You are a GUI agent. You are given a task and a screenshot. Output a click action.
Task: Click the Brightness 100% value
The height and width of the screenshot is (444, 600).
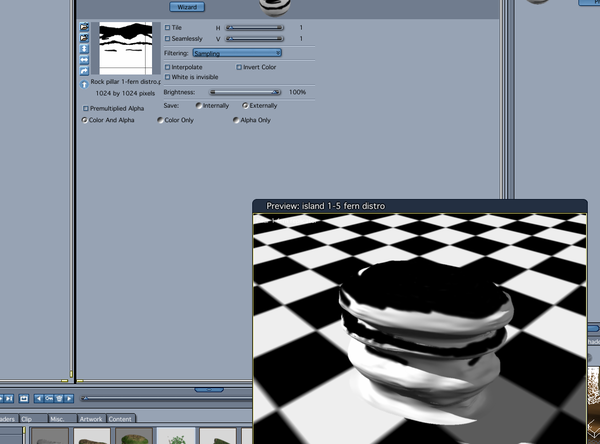coord(297,92)
